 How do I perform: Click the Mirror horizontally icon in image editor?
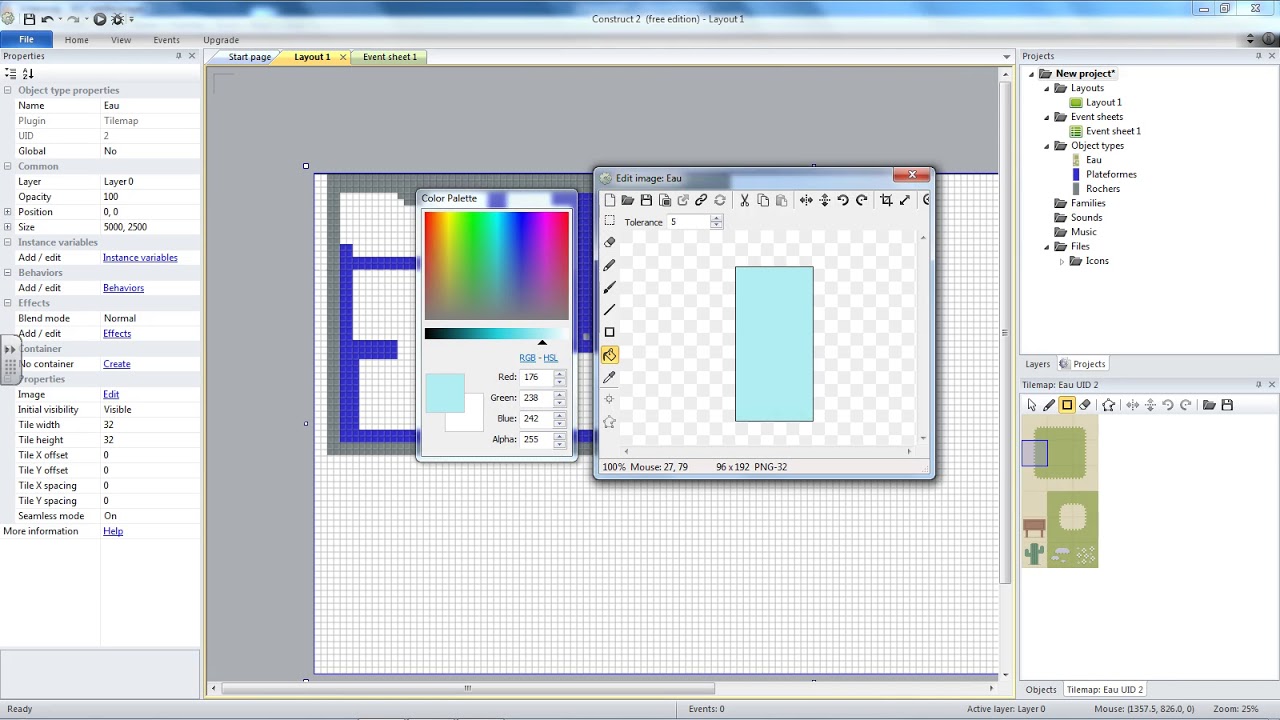pyautogui.click(x=806, y=200)
